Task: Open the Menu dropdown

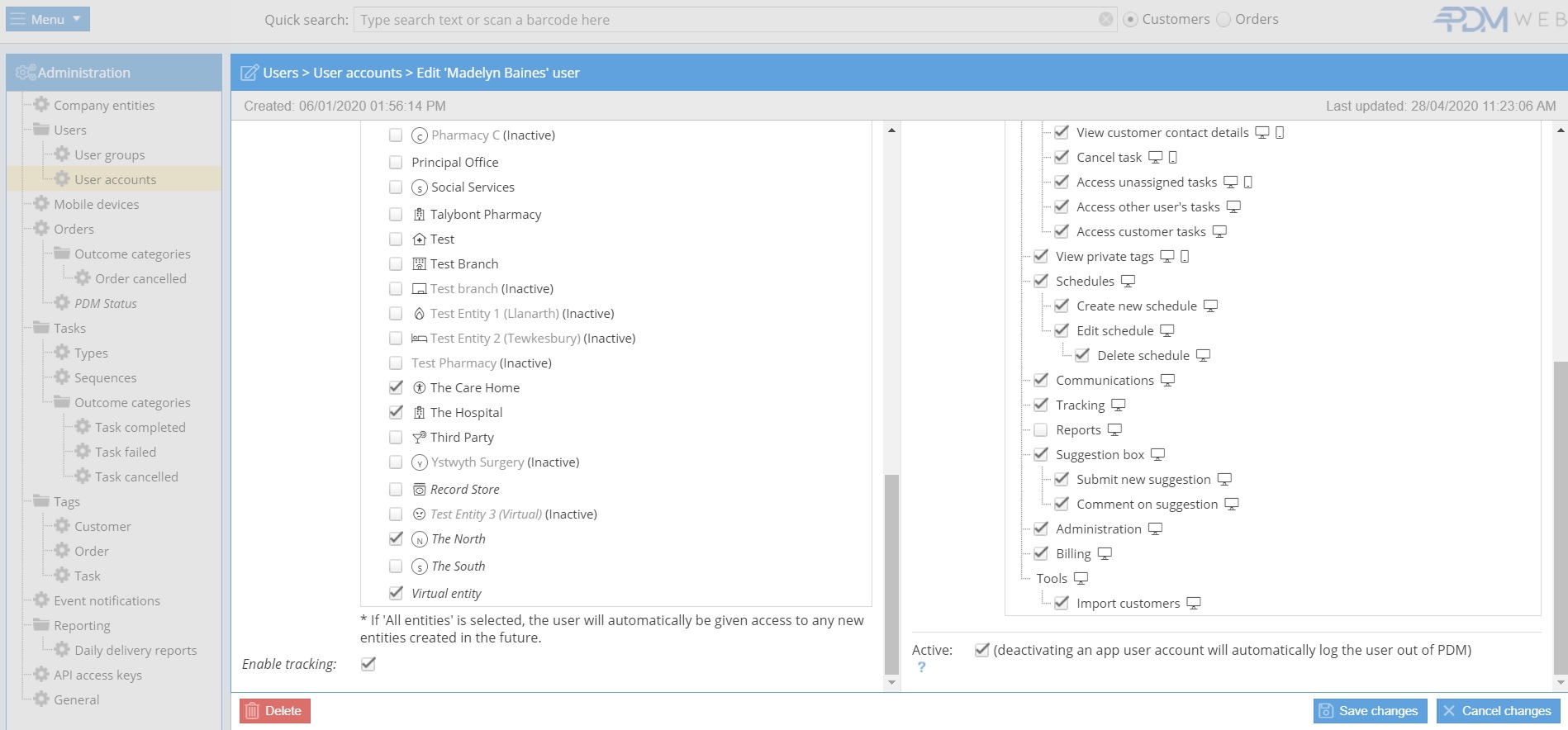Action: point(47,19)
